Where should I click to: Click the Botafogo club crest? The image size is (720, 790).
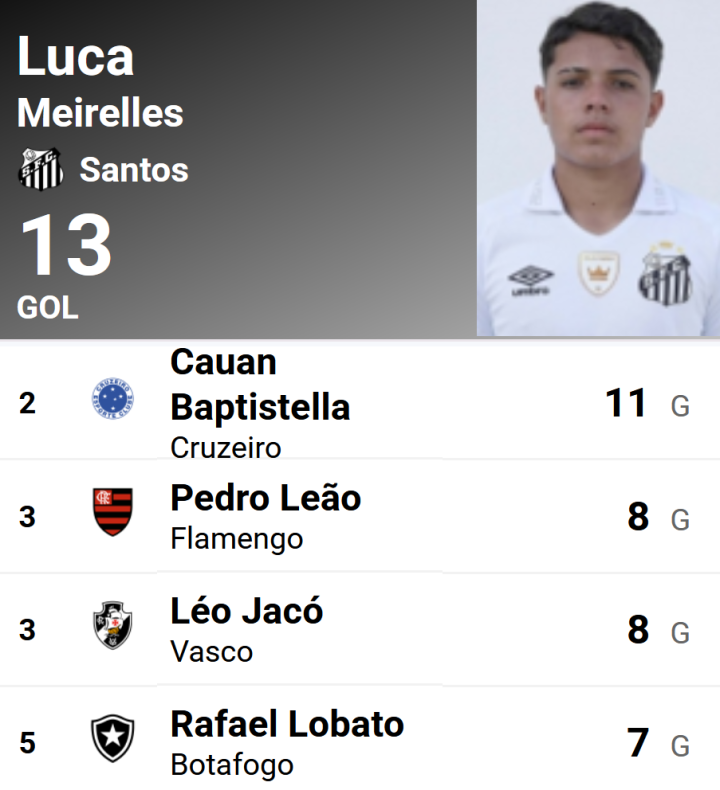click(113, 740)
